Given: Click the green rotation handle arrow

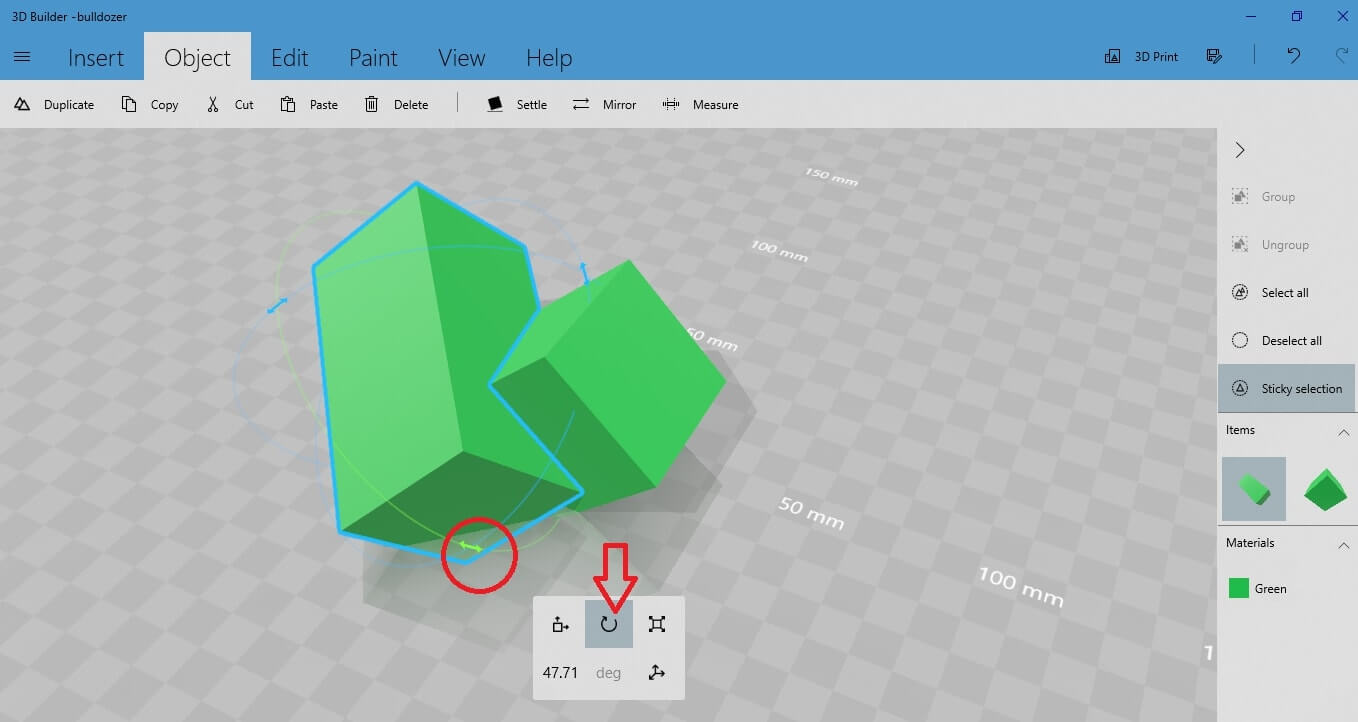Looking at the screenshot, I should coord(470,546).
